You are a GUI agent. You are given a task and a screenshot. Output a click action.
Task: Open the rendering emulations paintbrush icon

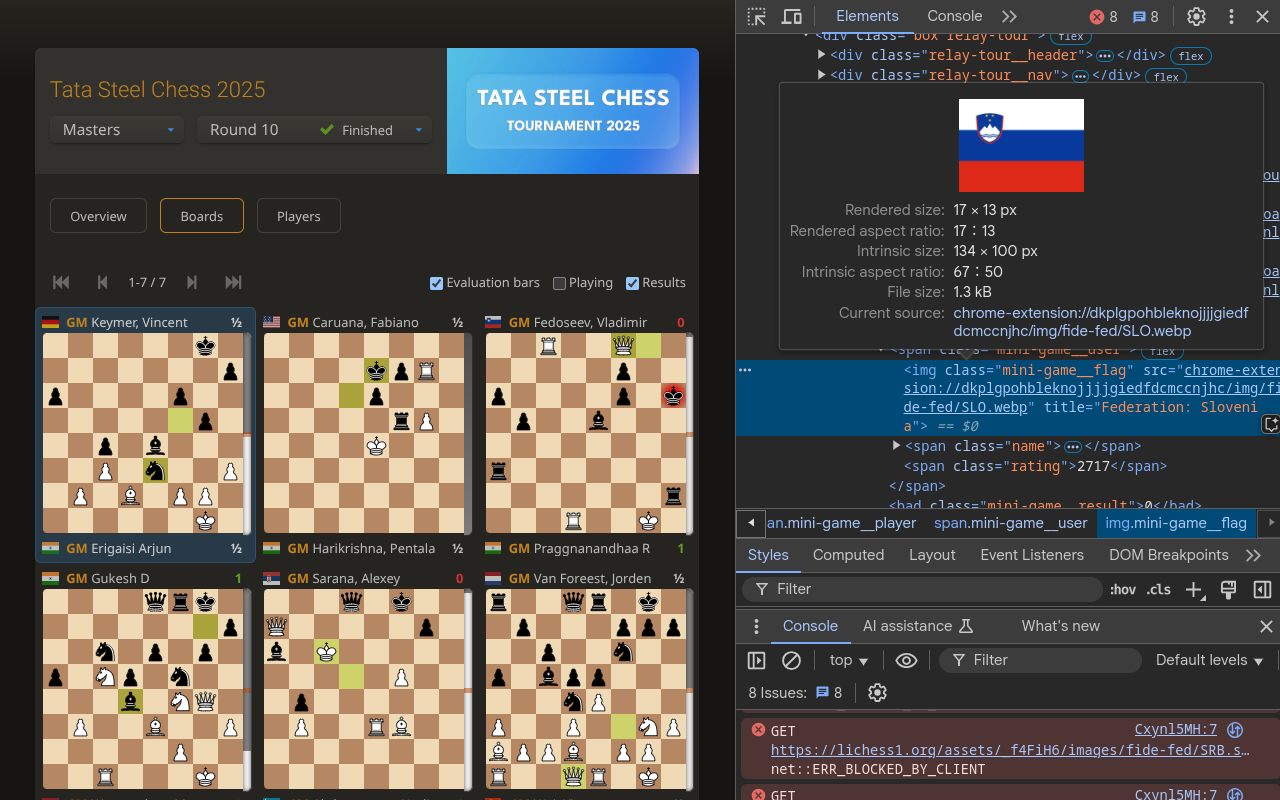[1229, 589]
